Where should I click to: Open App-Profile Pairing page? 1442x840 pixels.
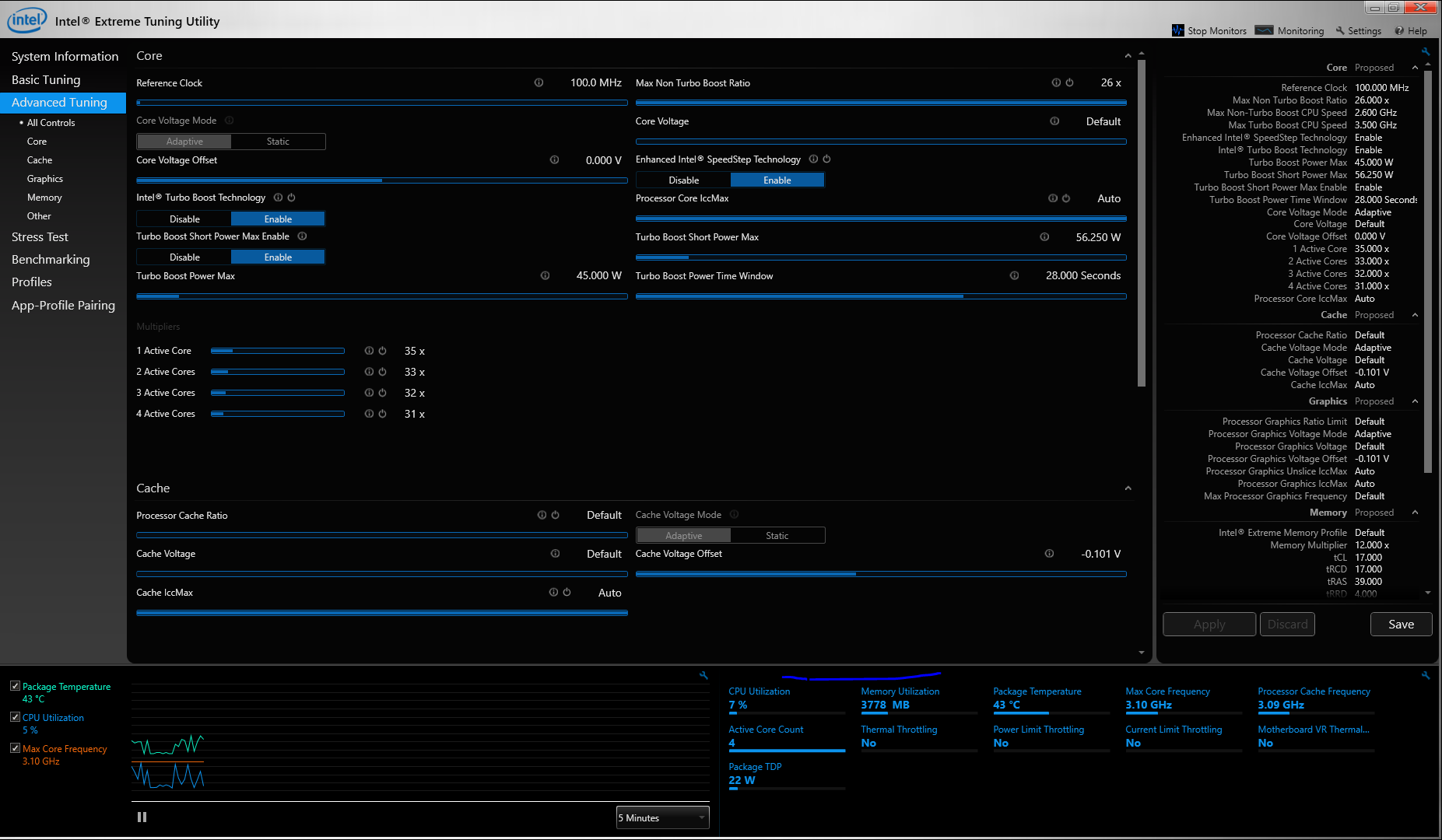[63, 306]
